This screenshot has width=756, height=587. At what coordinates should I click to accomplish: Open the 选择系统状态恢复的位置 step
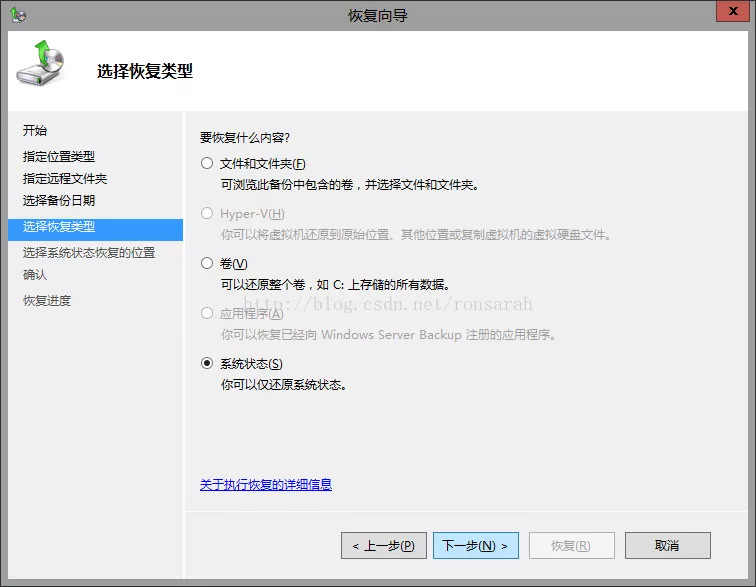[x=89, y=253]
